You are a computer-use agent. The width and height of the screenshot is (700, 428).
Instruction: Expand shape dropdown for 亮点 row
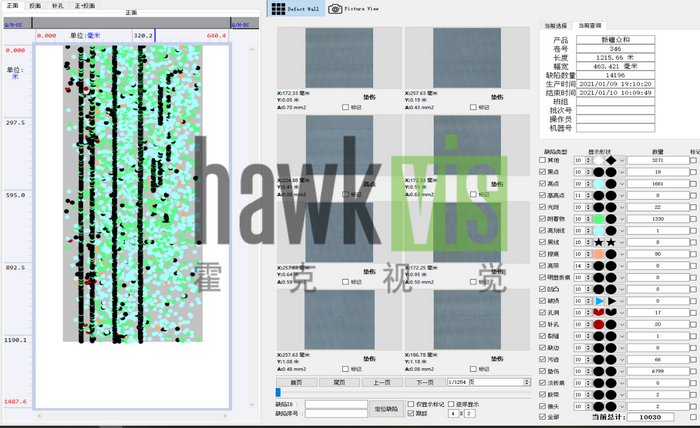[622, 184]
